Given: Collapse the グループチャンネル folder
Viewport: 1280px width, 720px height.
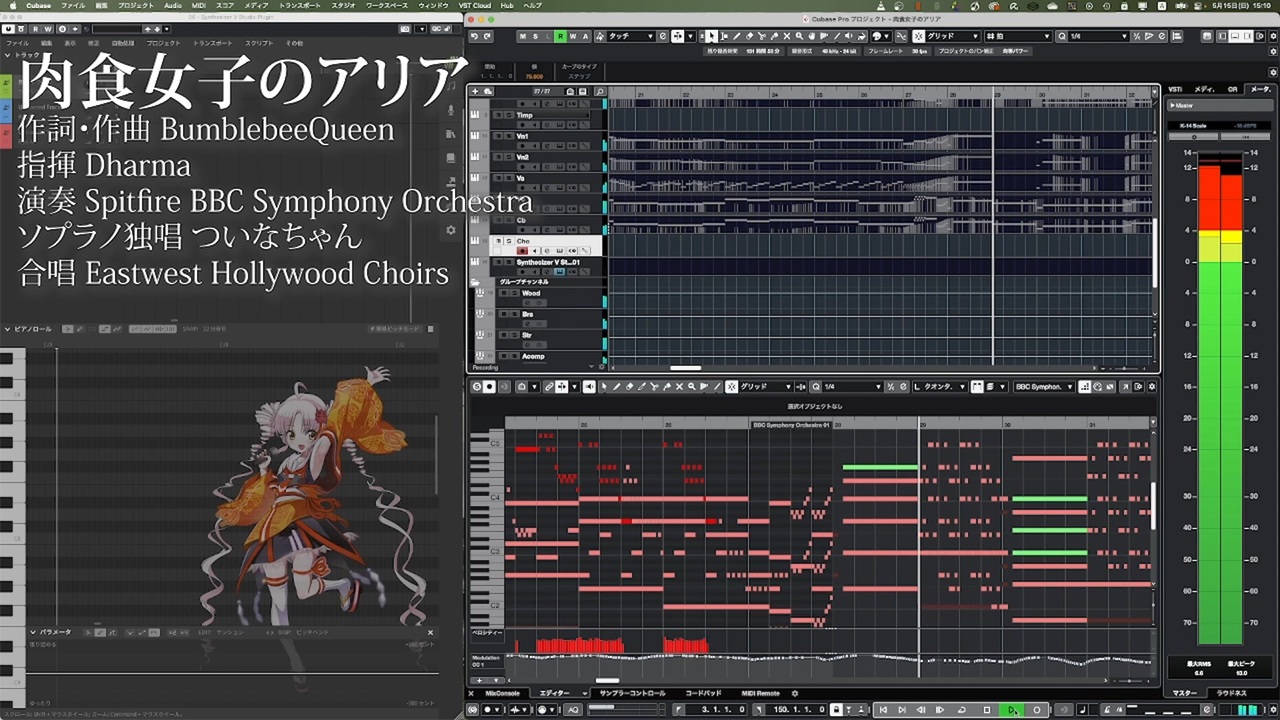Looking at the screenshot, I should tap(475, 282).
